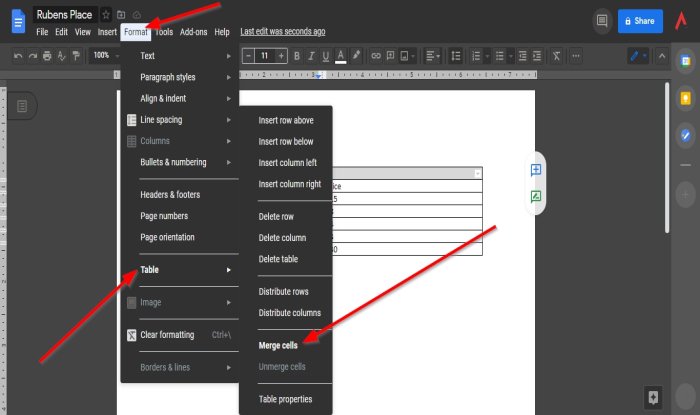
Task: Click the document status cloud icon
Action: pos(137,15)
